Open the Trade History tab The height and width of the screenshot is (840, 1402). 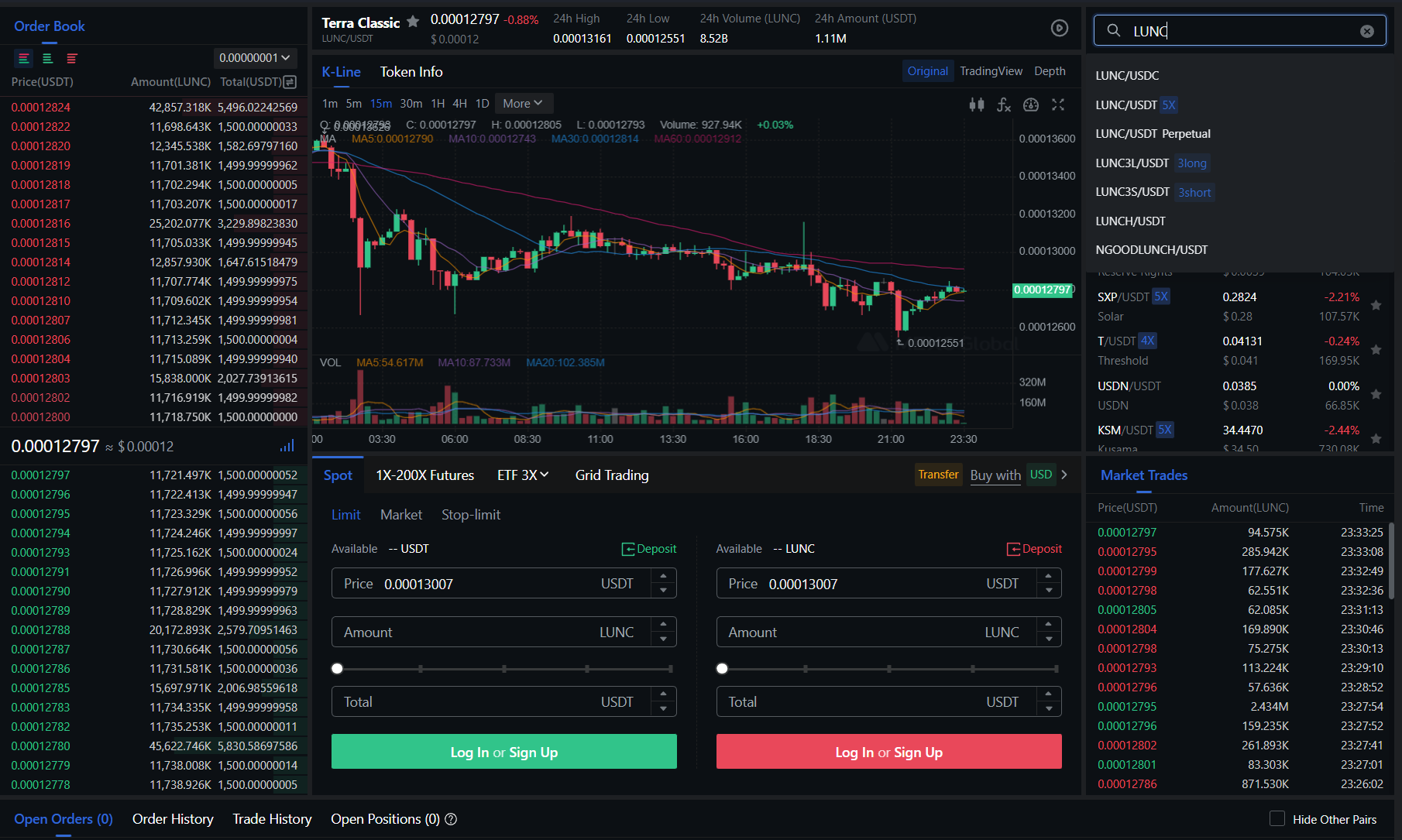coord(272,819)
